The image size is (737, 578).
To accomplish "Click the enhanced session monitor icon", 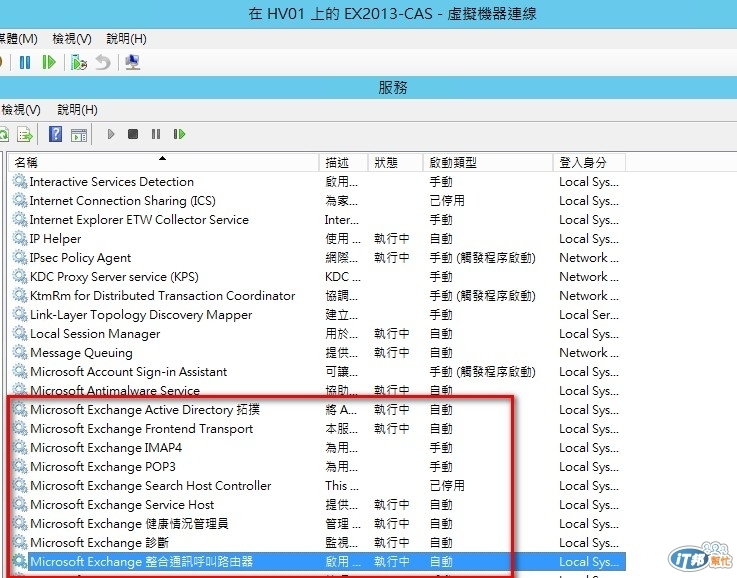I will point(133,62).
